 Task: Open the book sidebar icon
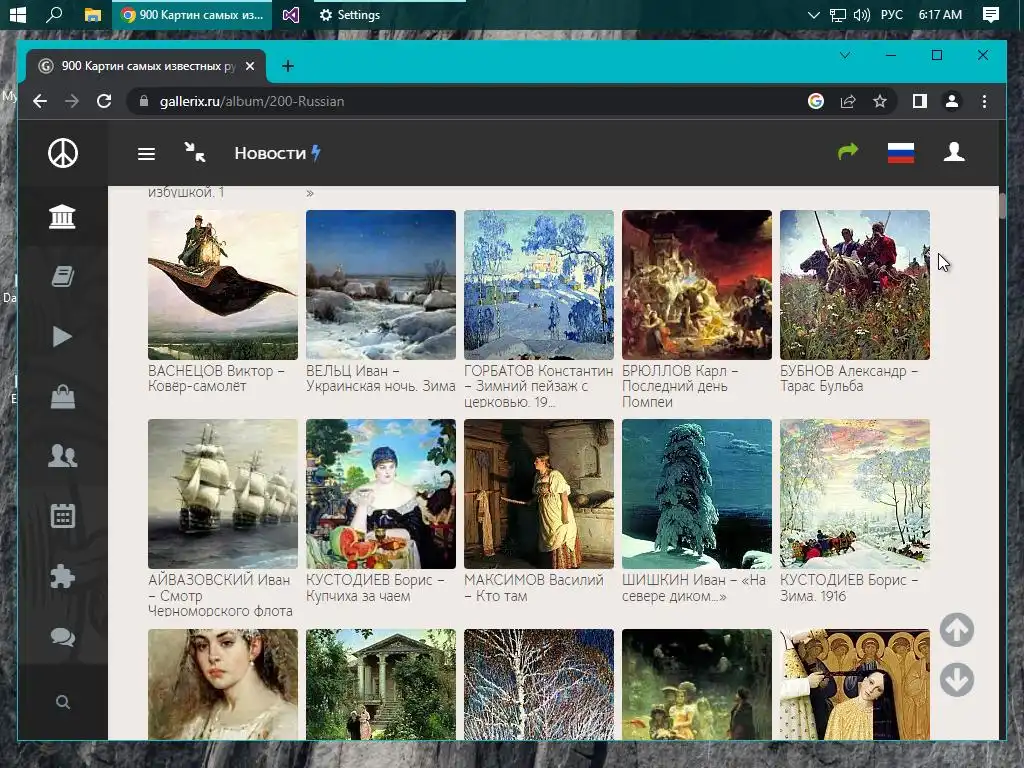point(63,276)
